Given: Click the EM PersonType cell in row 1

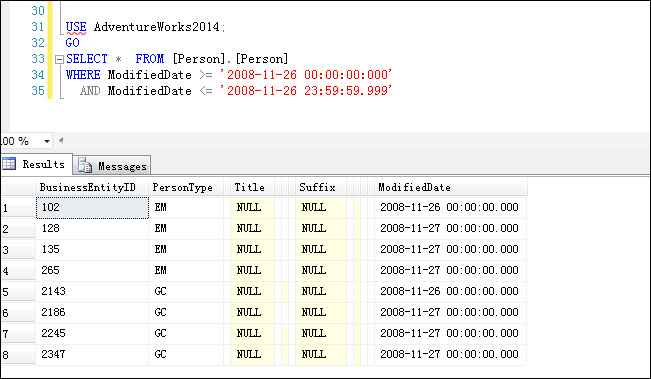Looking at the screenshot, I should 186,208.
